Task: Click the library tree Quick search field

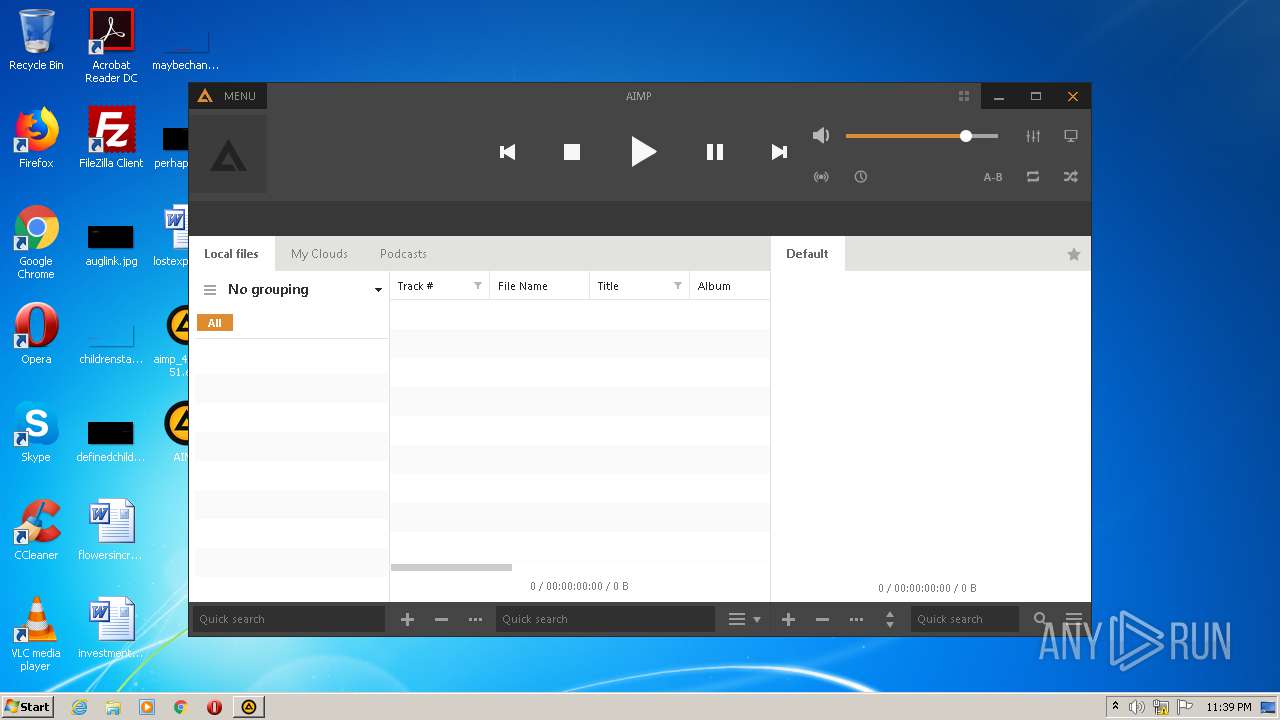Action: click(289, 619)
